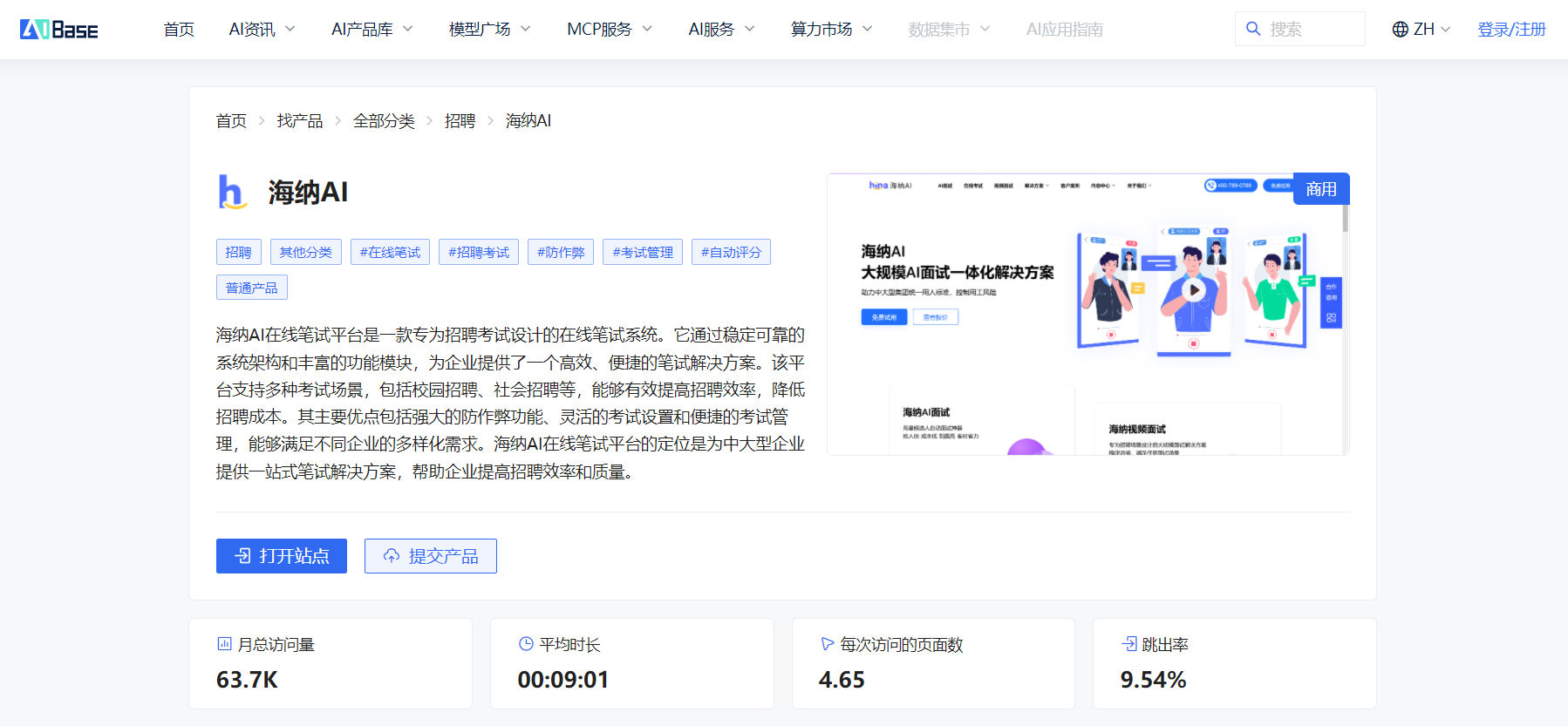The width and height of the screenshot is (1568, 726).
Task: Open AI应用指南 in navigation bar
Action: (1065, 30)
